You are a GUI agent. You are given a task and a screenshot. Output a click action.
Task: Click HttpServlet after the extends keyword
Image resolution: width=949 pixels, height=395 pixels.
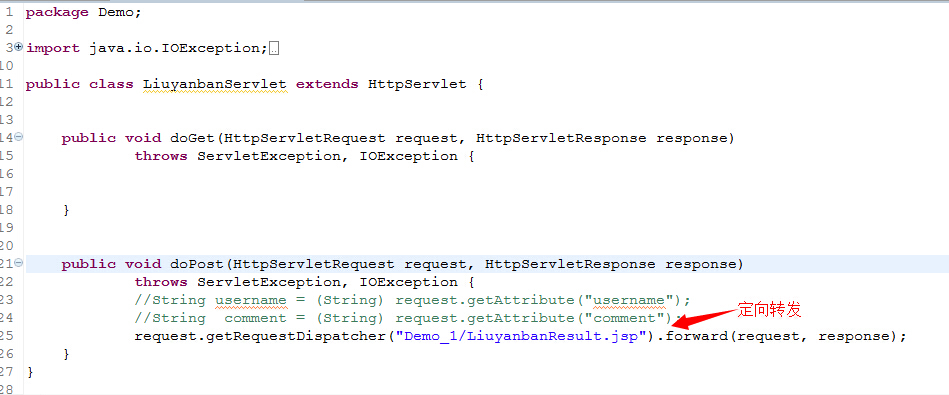pyautogui.click(x=418, y=84)
